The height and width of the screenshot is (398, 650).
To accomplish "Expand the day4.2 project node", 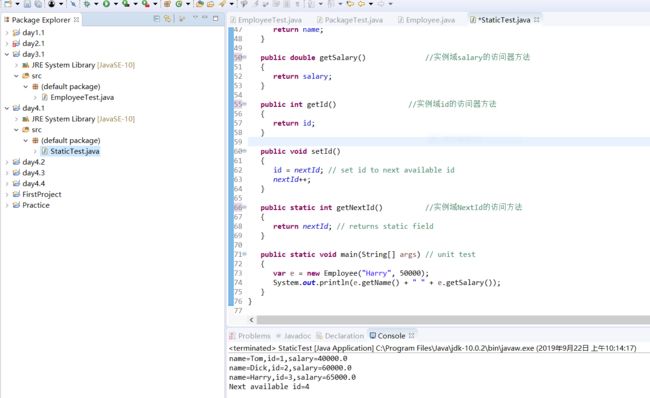I will 7,162.
